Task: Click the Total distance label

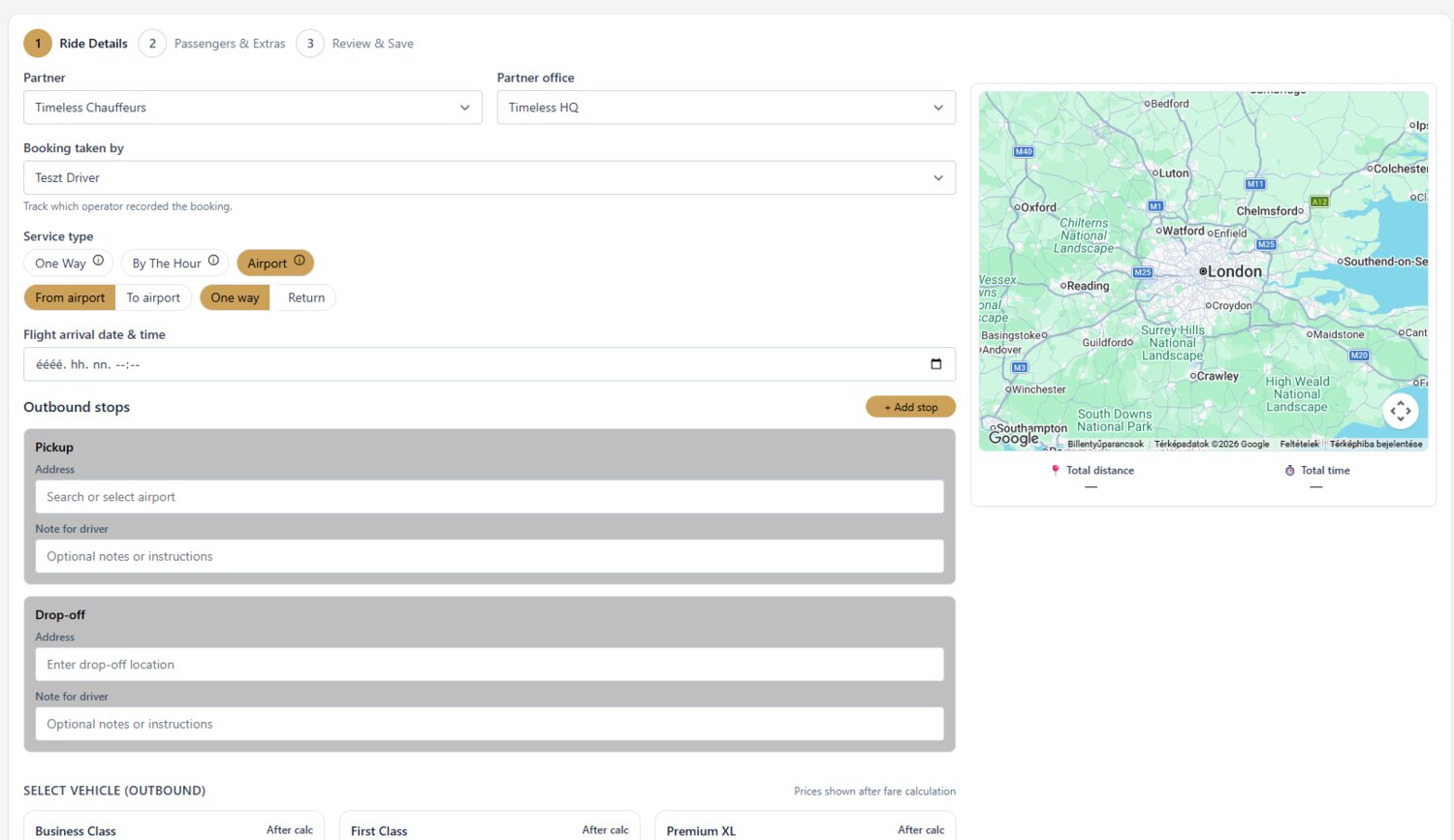Action: click(x=1100, y=471)
